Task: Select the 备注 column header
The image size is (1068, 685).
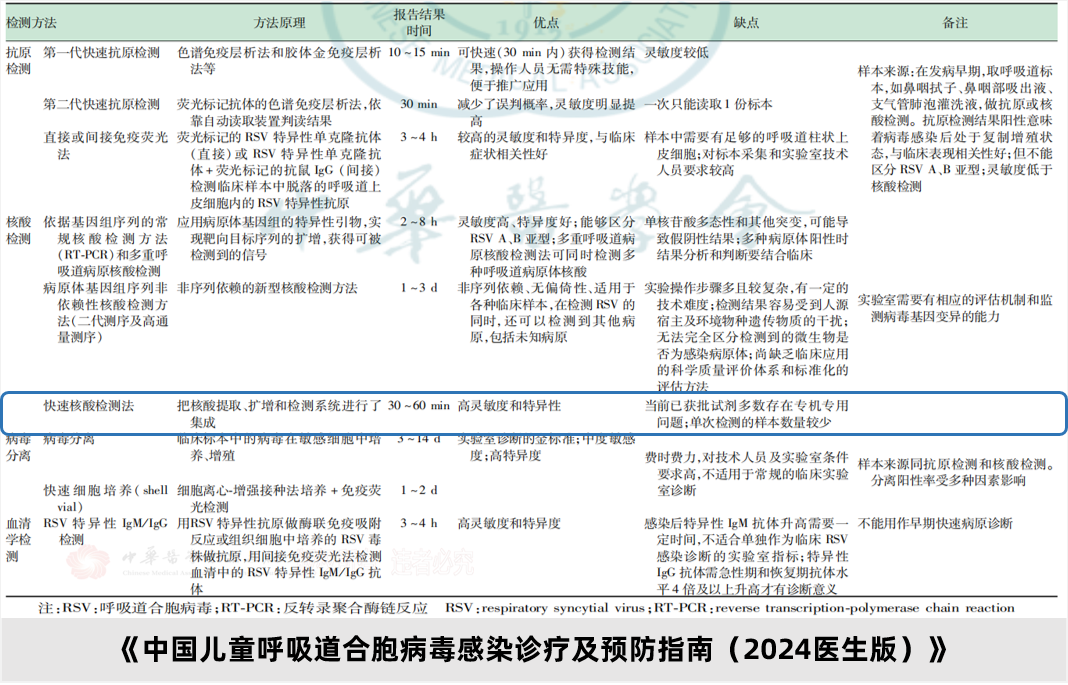Action: [x=956, y=20]
